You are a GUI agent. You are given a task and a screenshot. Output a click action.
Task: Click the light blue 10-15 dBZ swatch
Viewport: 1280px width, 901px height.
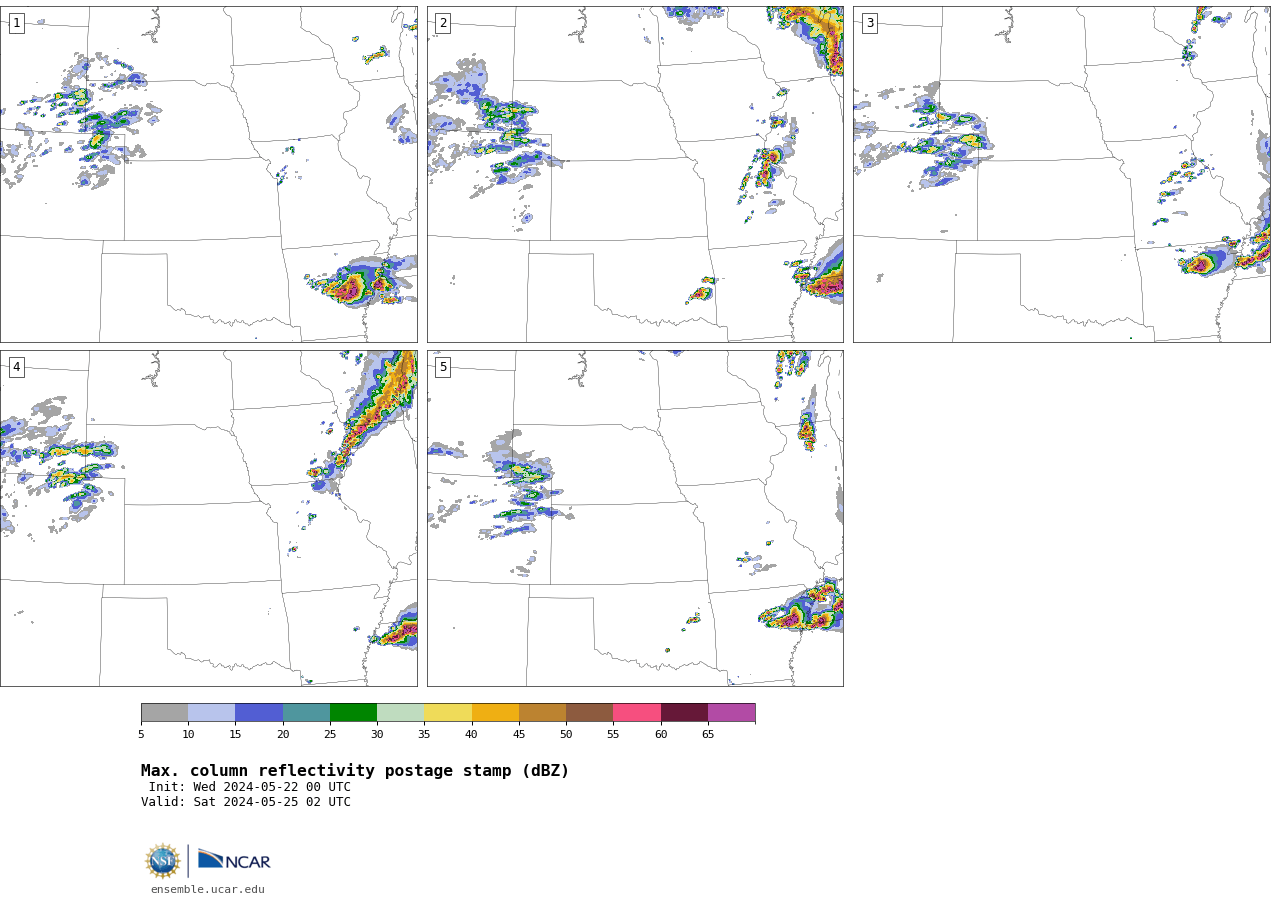212,713
